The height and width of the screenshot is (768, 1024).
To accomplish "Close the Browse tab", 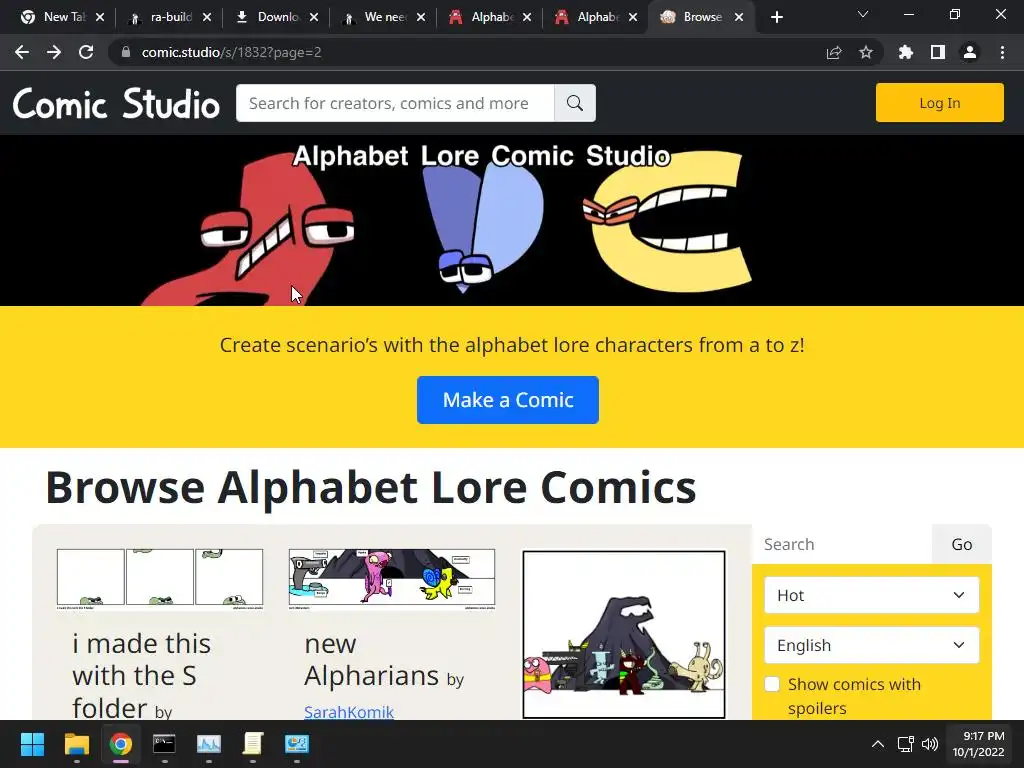I will point(739,17).
